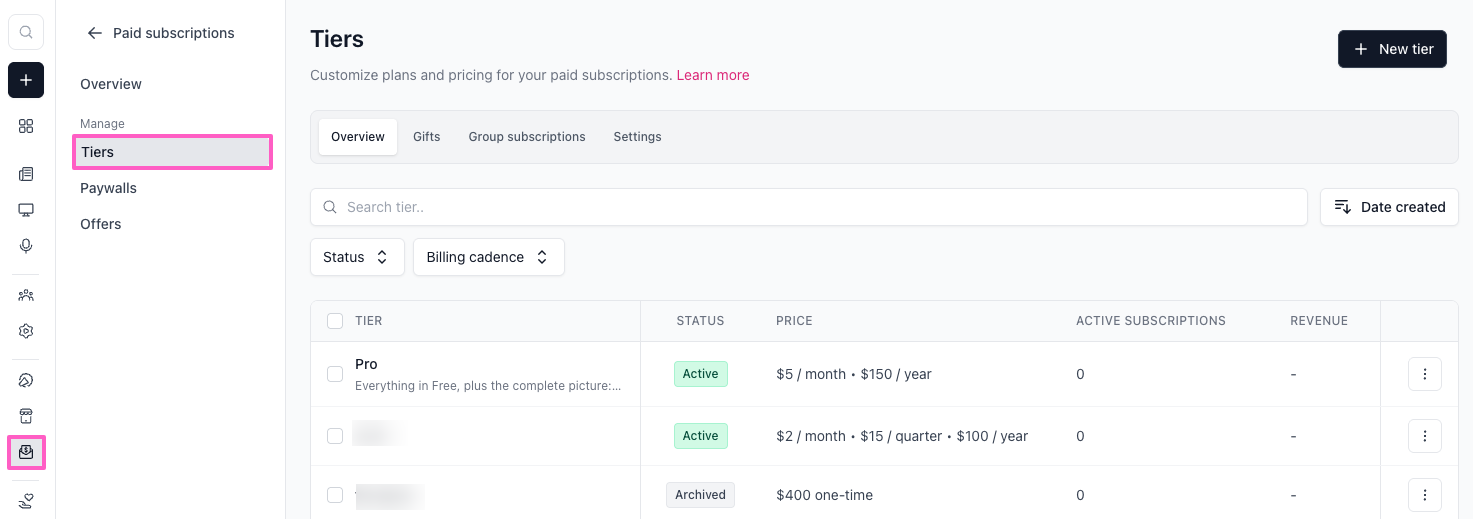Go back via the Paid subscriptions arrow

point(95,33)
